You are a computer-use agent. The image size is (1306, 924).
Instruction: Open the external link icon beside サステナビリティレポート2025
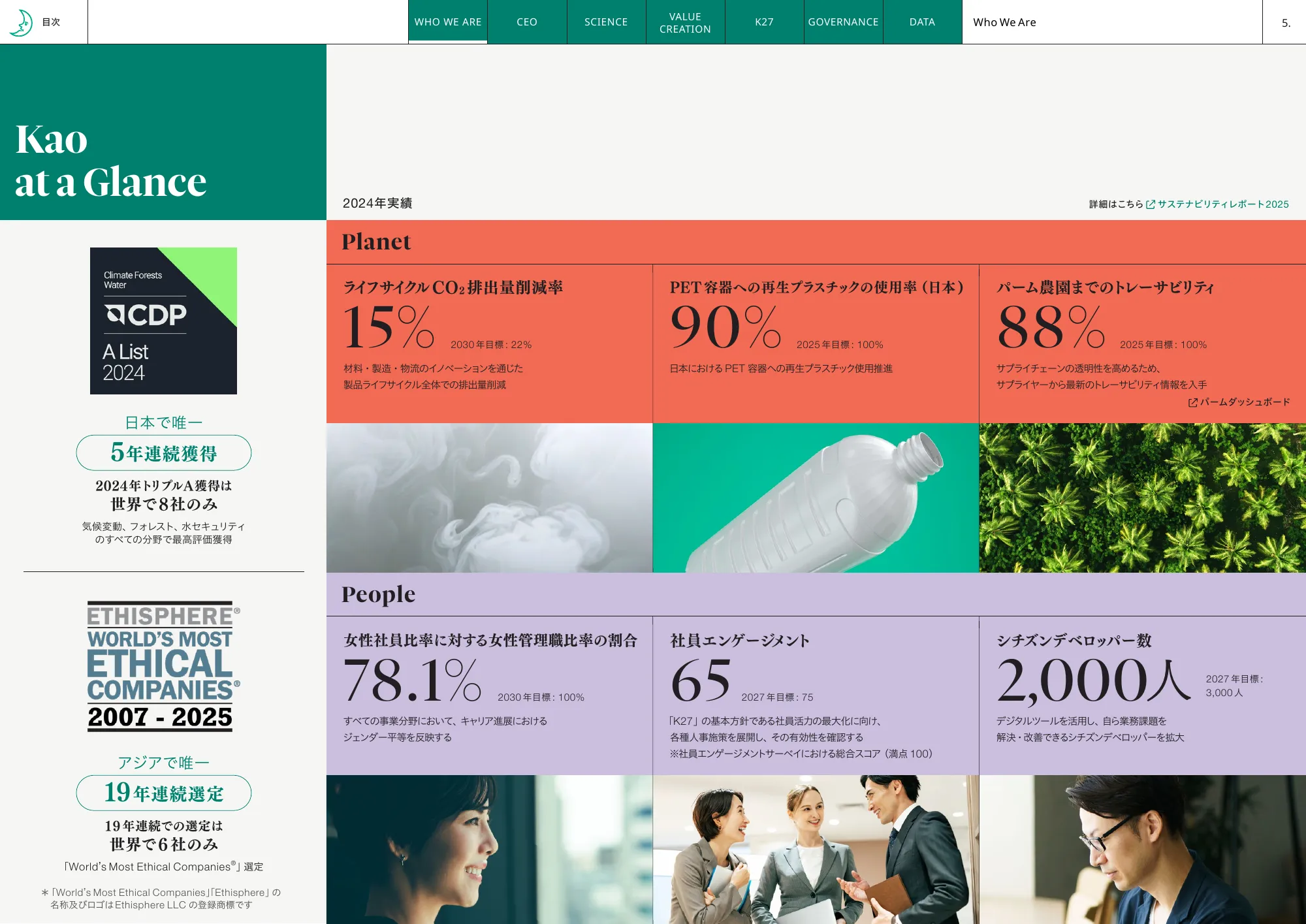pos(1151,204)
